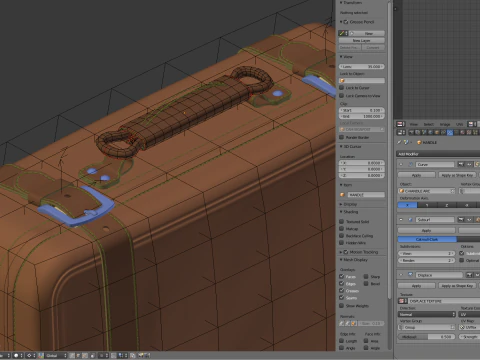This screenshot has height=360, width=480.
Task: Click Apply on the Subsurf modifier
Action: click(x=427, y=230)
